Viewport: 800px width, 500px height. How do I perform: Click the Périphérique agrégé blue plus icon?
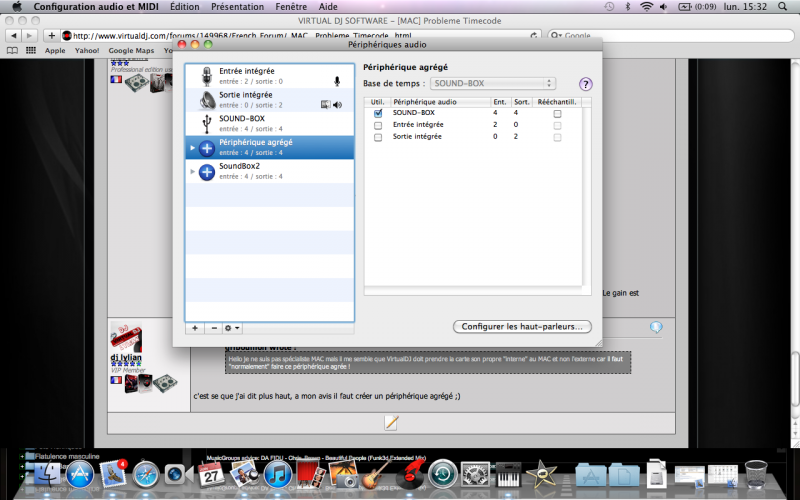point(207,148)
